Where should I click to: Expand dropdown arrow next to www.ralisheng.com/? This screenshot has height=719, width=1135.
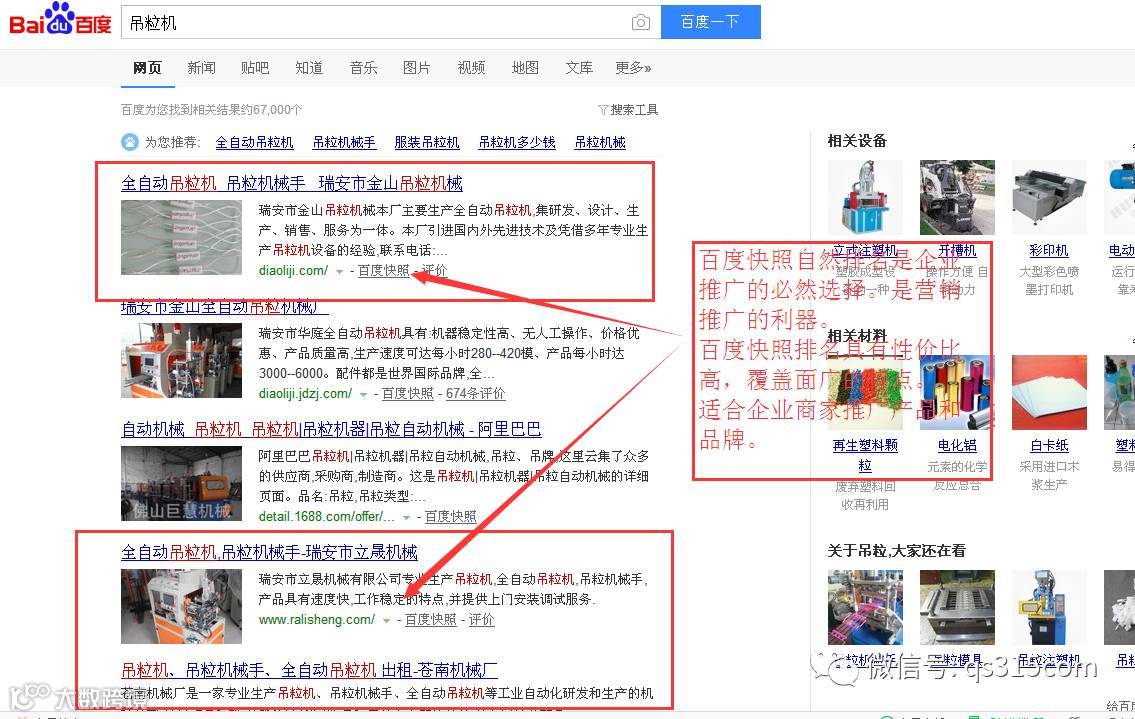(x=387, y=621)
